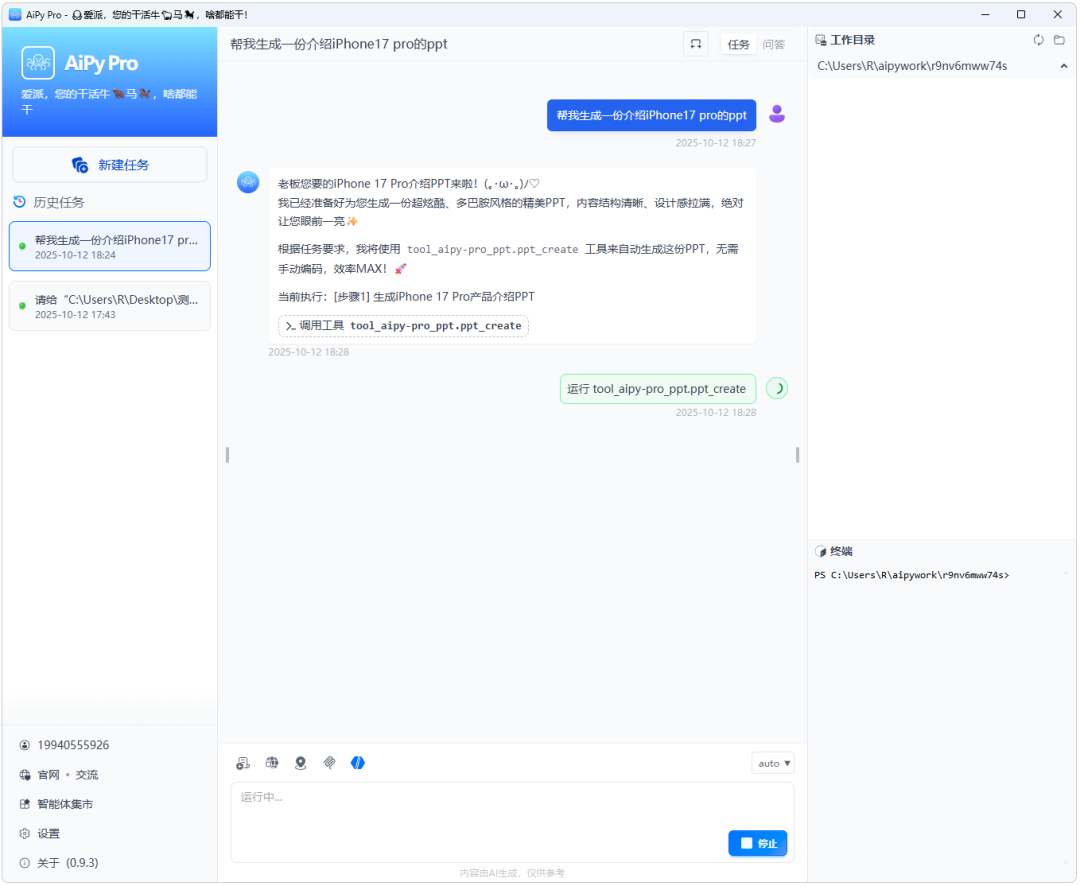Image resolution: width=1080 pixels, height=886 pixels.
Task: Click the account user icon in sidebar
Action: [x=25, y=745]
